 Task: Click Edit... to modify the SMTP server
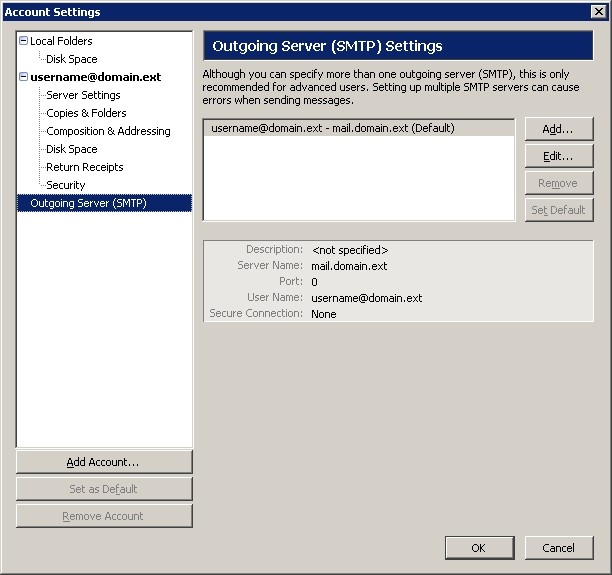[558, 156]
